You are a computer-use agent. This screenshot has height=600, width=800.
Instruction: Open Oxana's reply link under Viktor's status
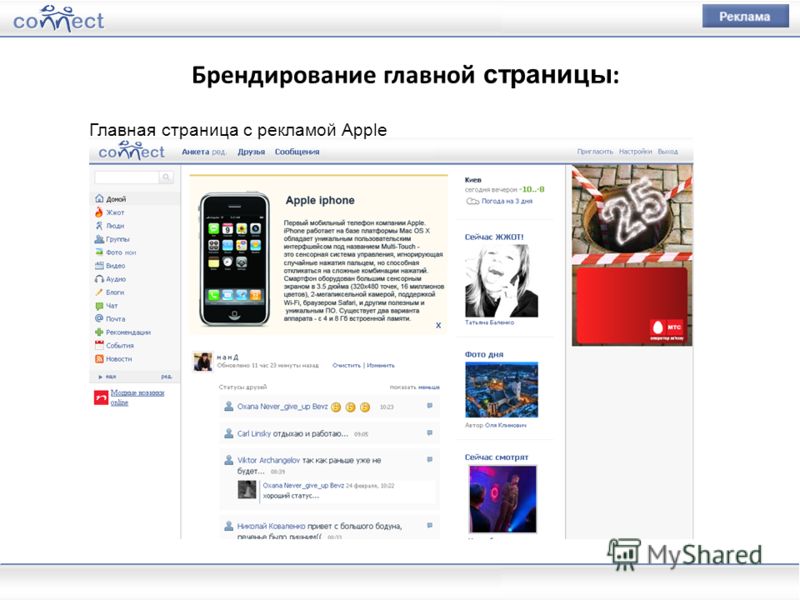click(x=303, y=485)
